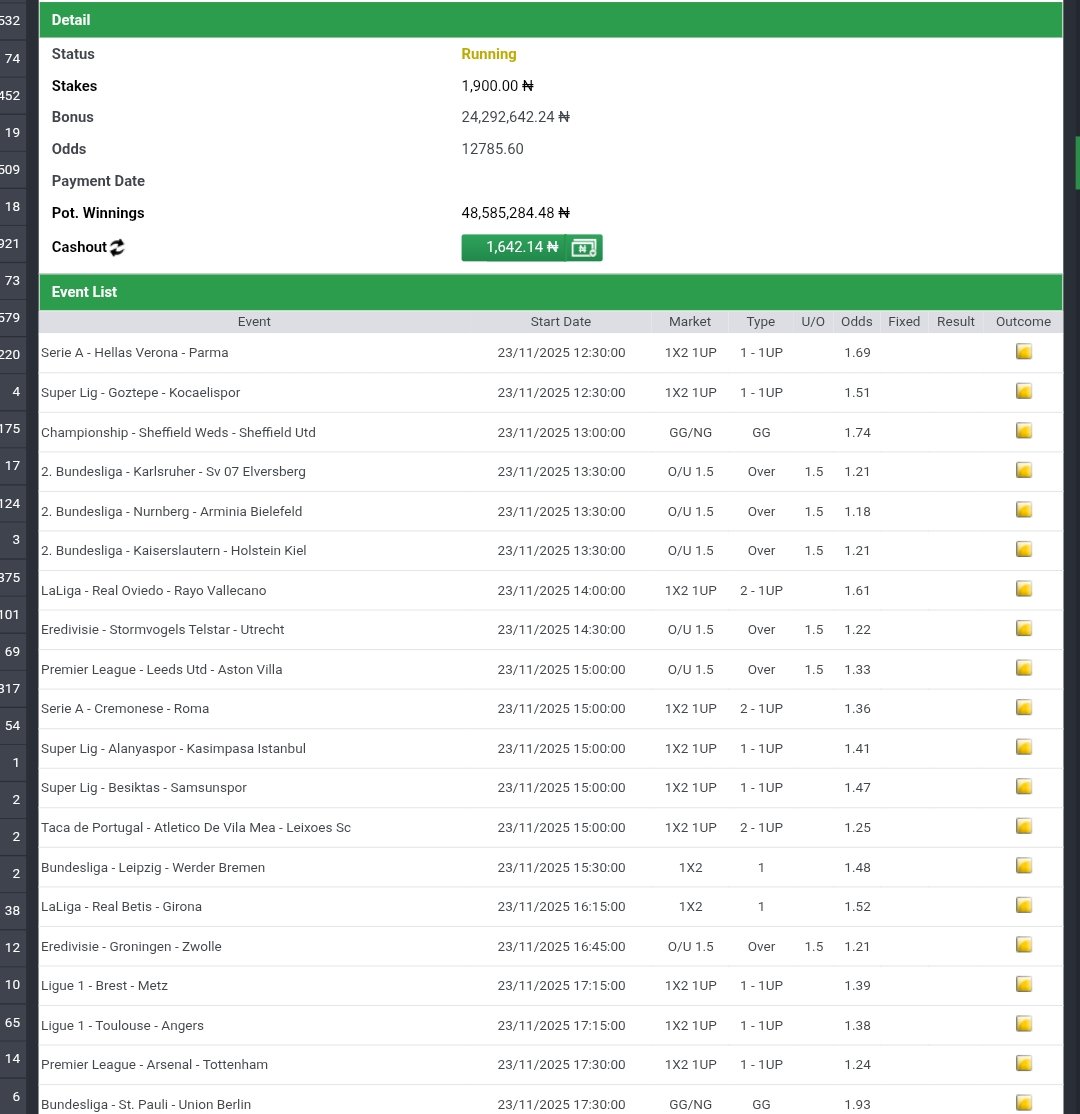Click the Start Date column header
The width and height of the screenshot is (1080, 1114).
561,321
